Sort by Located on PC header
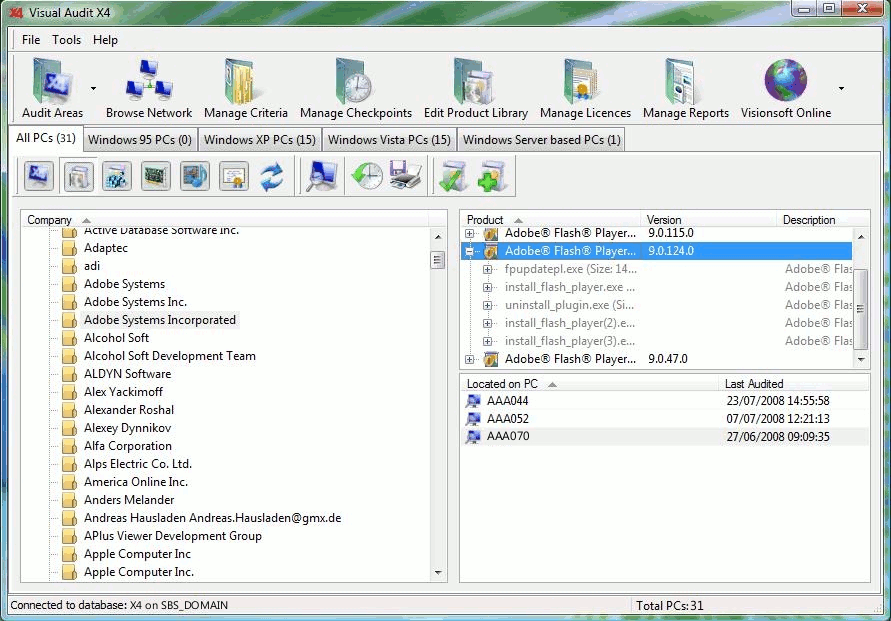 tap(590, 384)
